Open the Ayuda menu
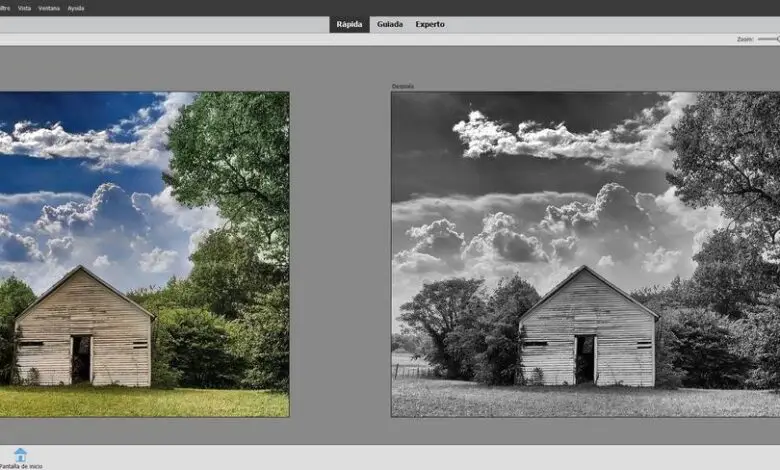 tap(76, 8)
